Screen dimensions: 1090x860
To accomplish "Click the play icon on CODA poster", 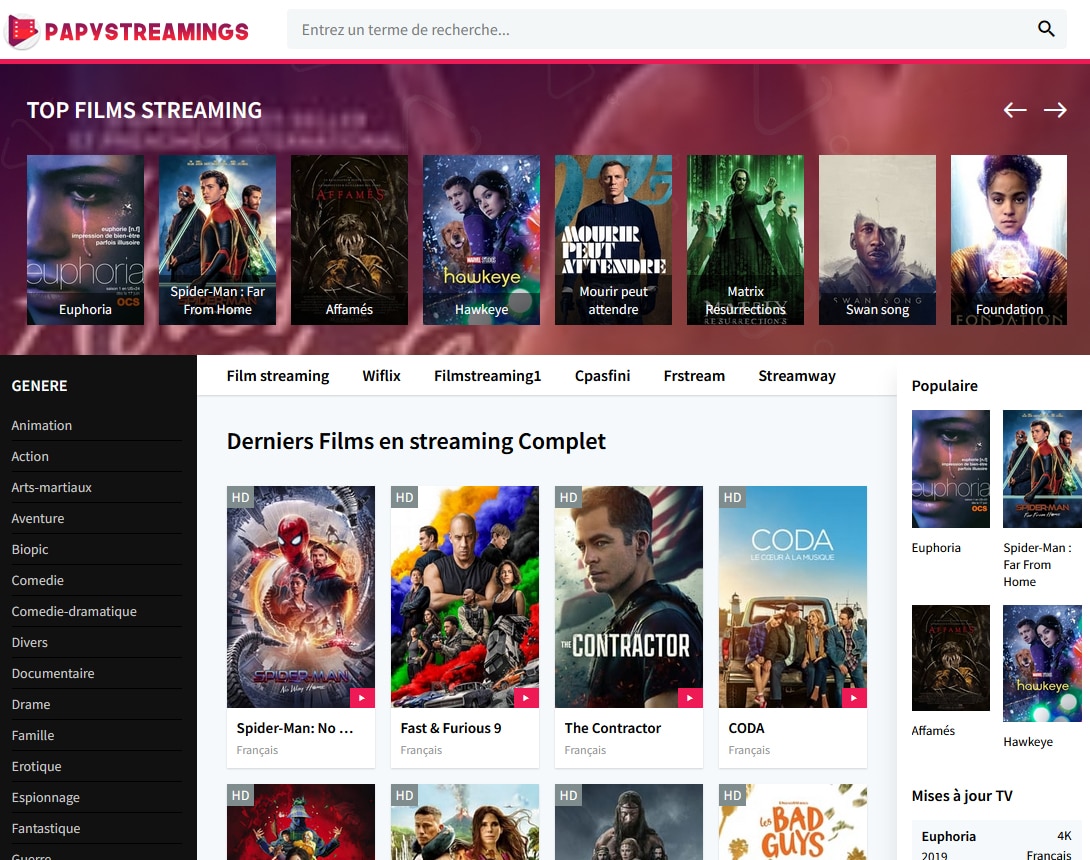I will coord(853,699).
